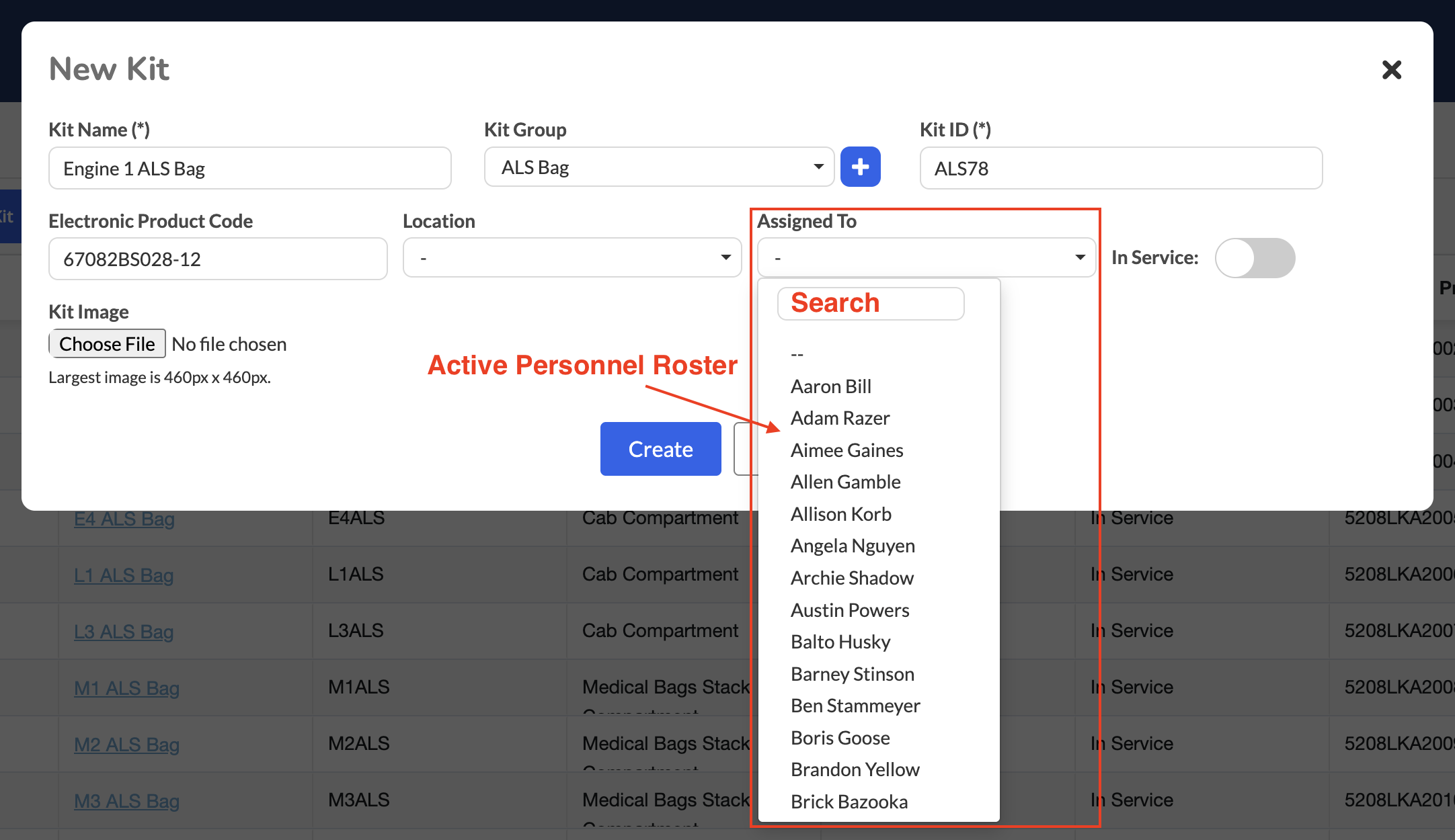Close the New Kit dialog
Viewport: 1455px width, 840px height.
pos(1391,70)
